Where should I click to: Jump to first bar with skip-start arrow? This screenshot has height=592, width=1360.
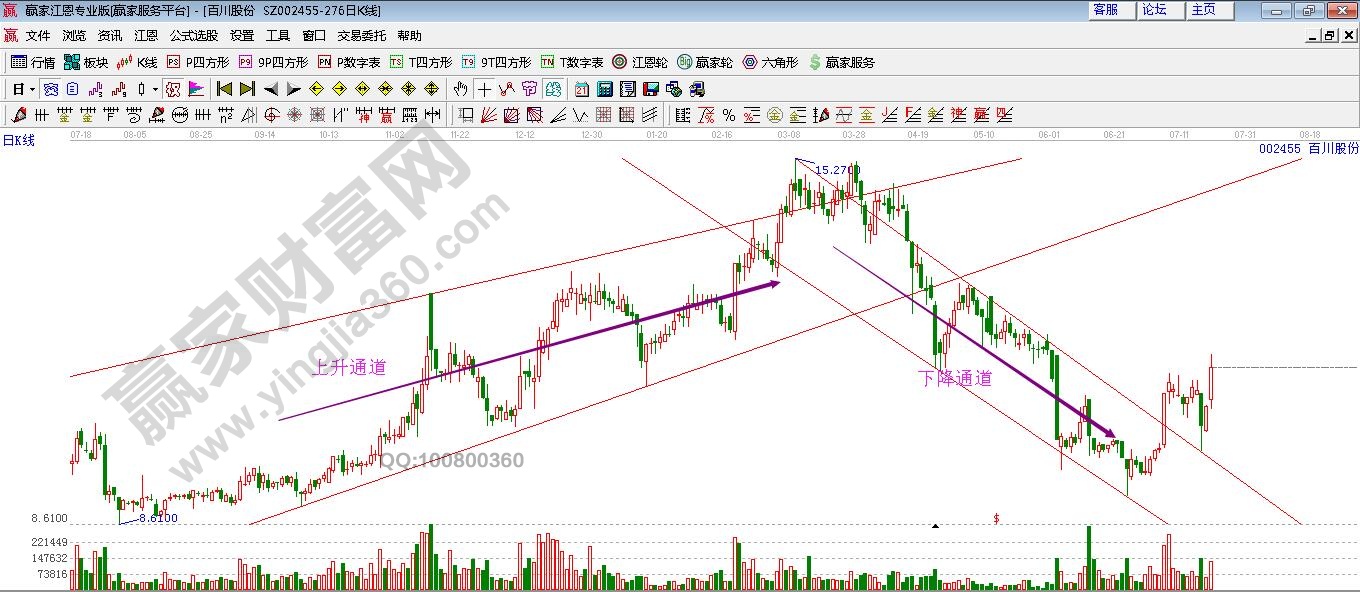(224, 89)
